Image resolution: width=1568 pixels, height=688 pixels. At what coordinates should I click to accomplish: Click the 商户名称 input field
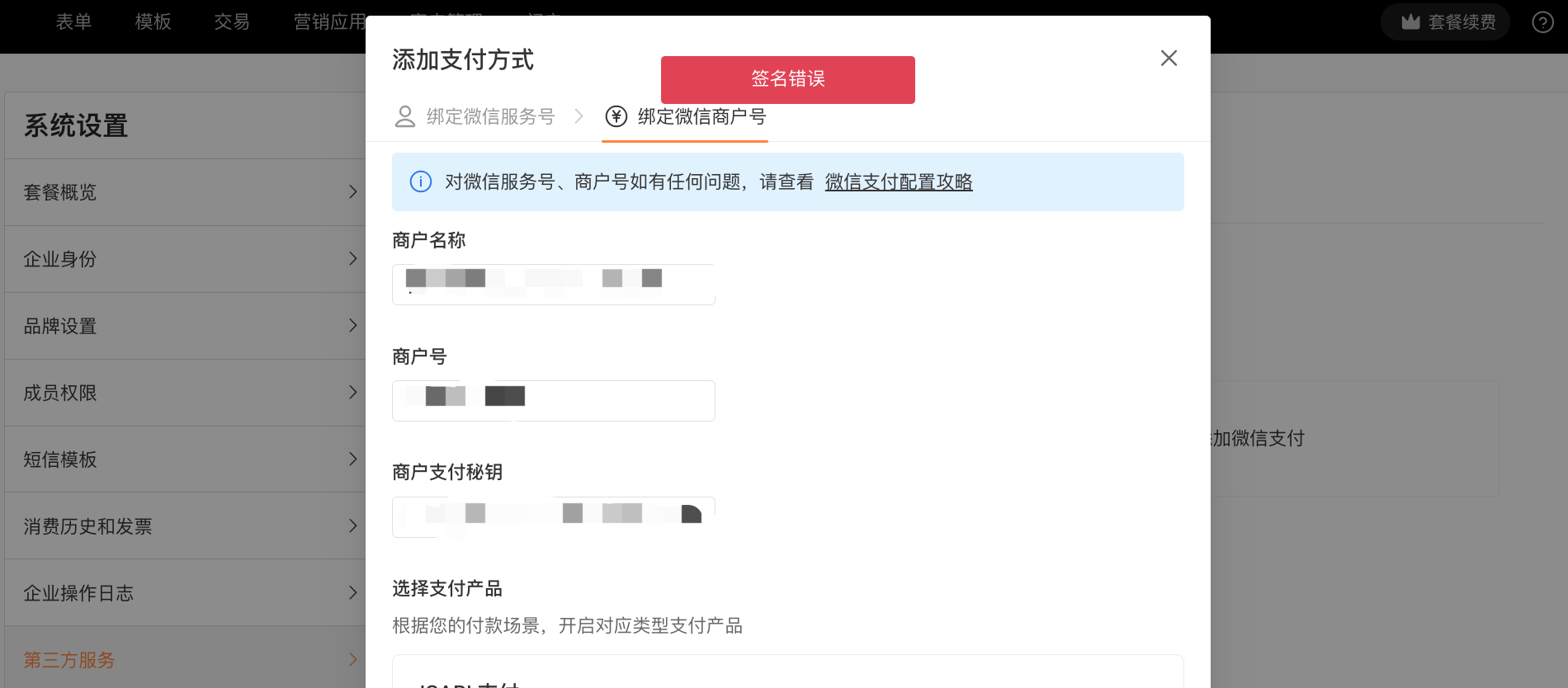pos(554,285)
